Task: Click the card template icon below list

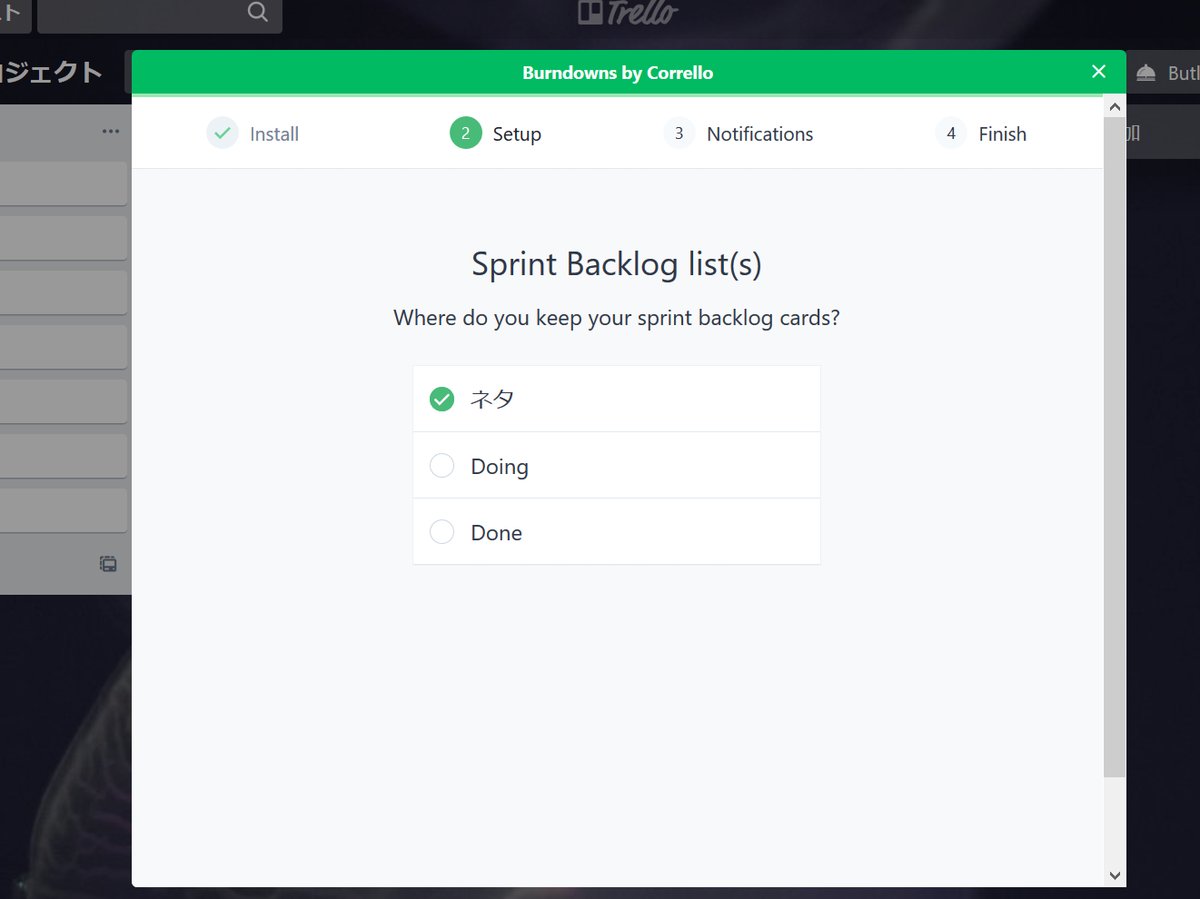Action: click(108, 564)
